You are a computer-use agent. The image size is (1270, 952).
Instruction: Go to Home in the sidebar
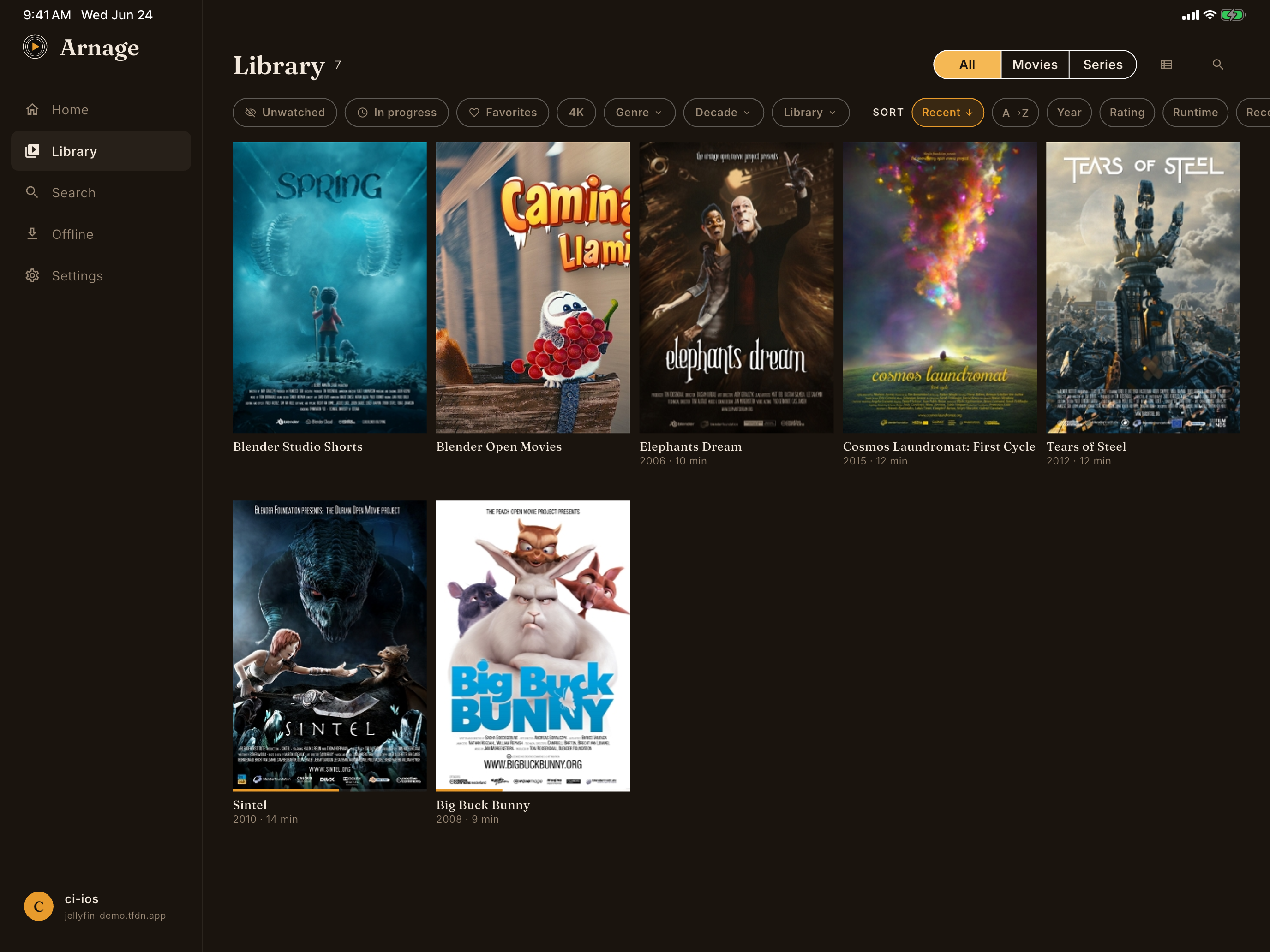[x=101, y=110]
